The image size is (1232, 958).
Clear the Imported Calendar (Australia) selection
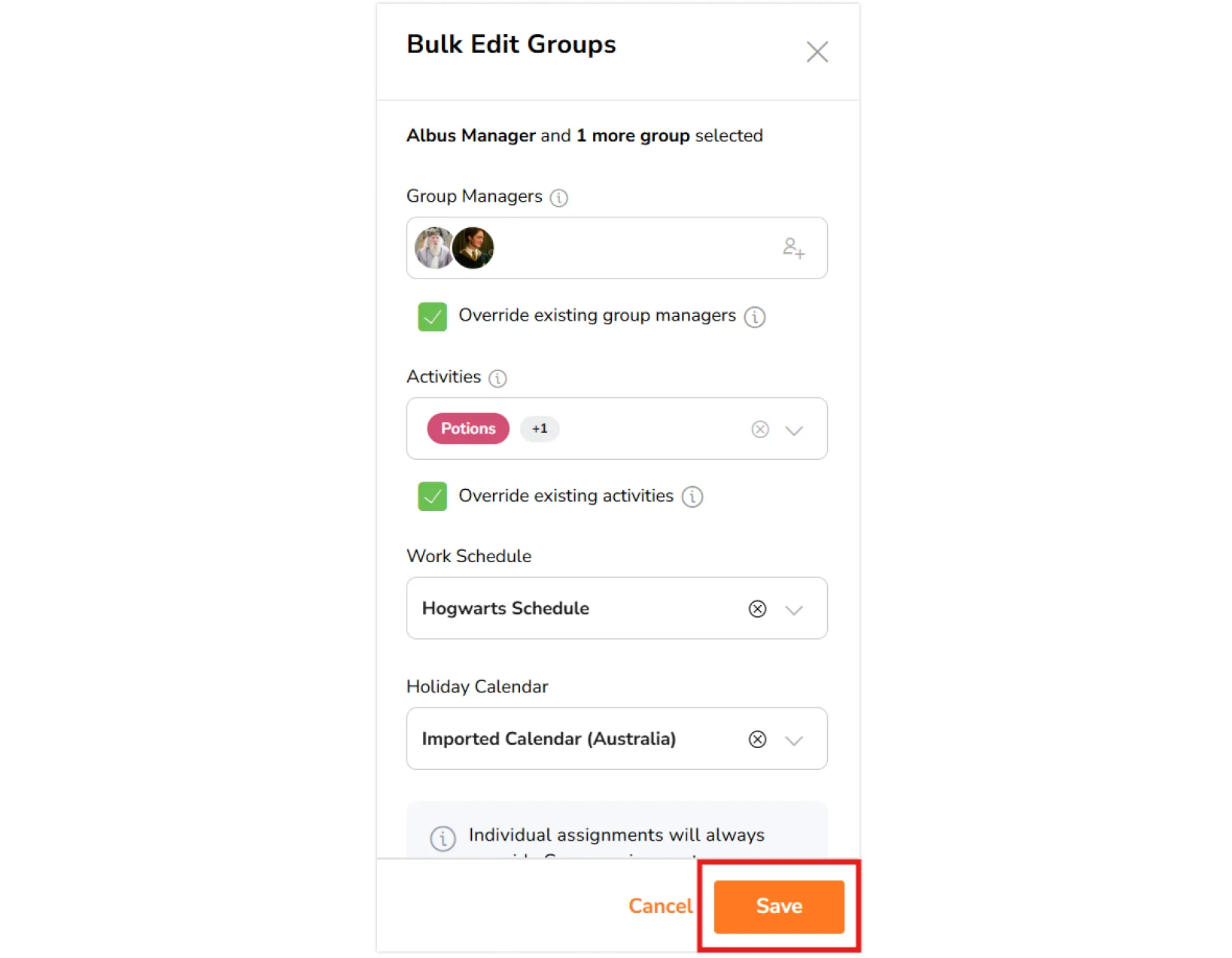pyautogui.click(x=757, y=739)
